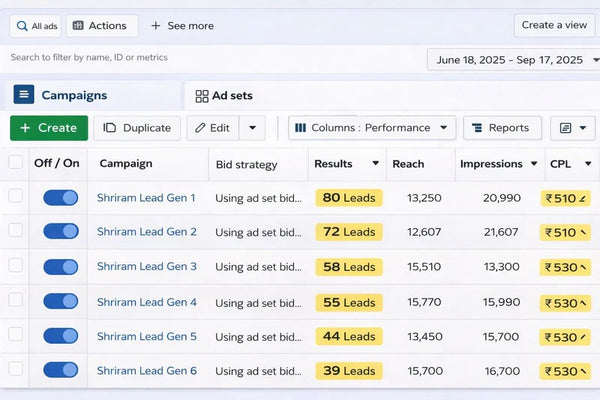Select the checkbox for Shriram Lead Gen 4
This screenshot has width=600, height=400.
15,300
